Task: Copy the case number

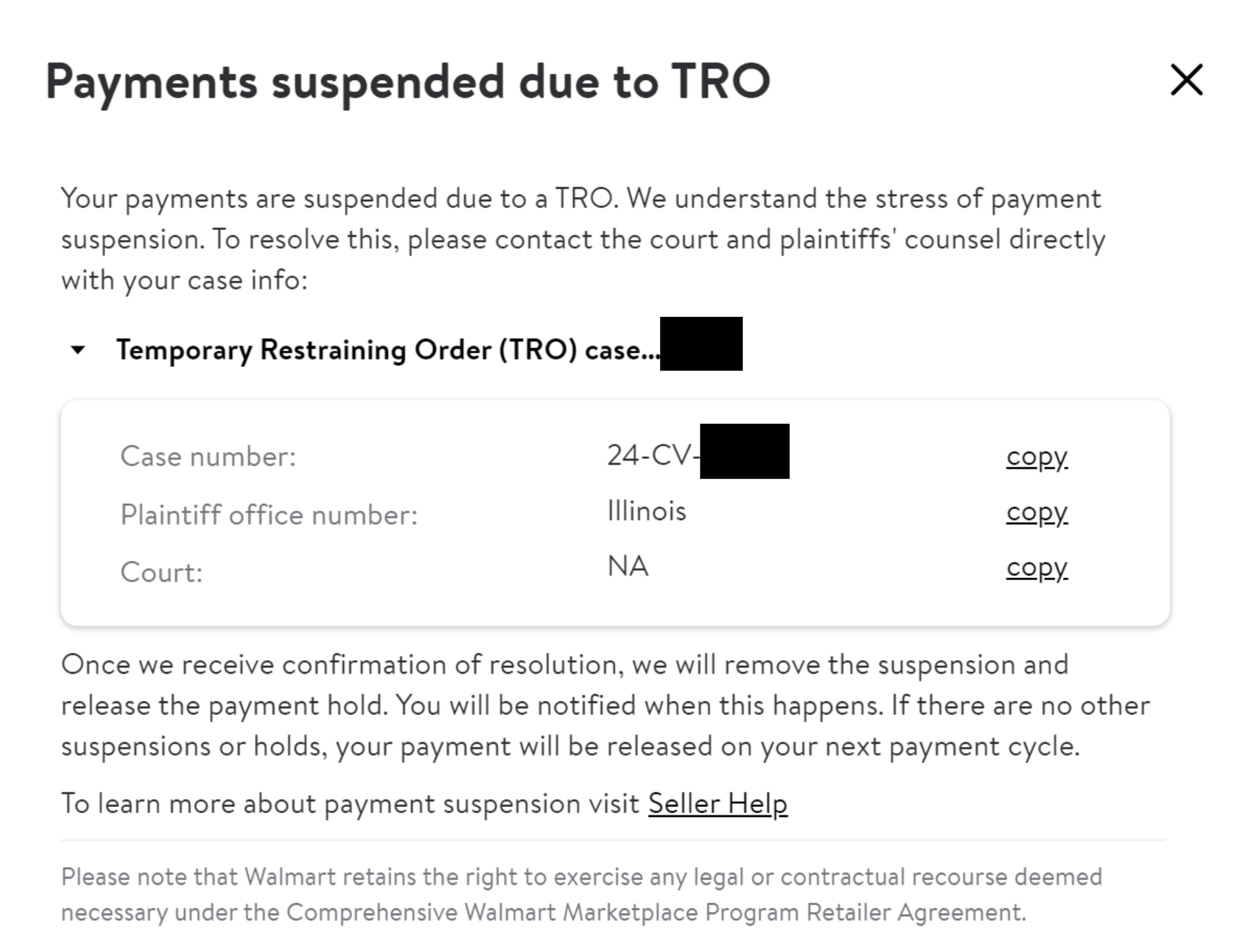Action: [x=1037, y=457]
